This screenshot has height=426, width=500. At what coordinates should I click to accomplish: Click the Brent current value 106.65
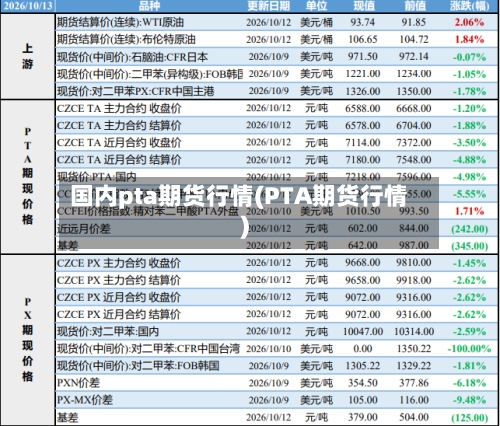click(363, 39)
